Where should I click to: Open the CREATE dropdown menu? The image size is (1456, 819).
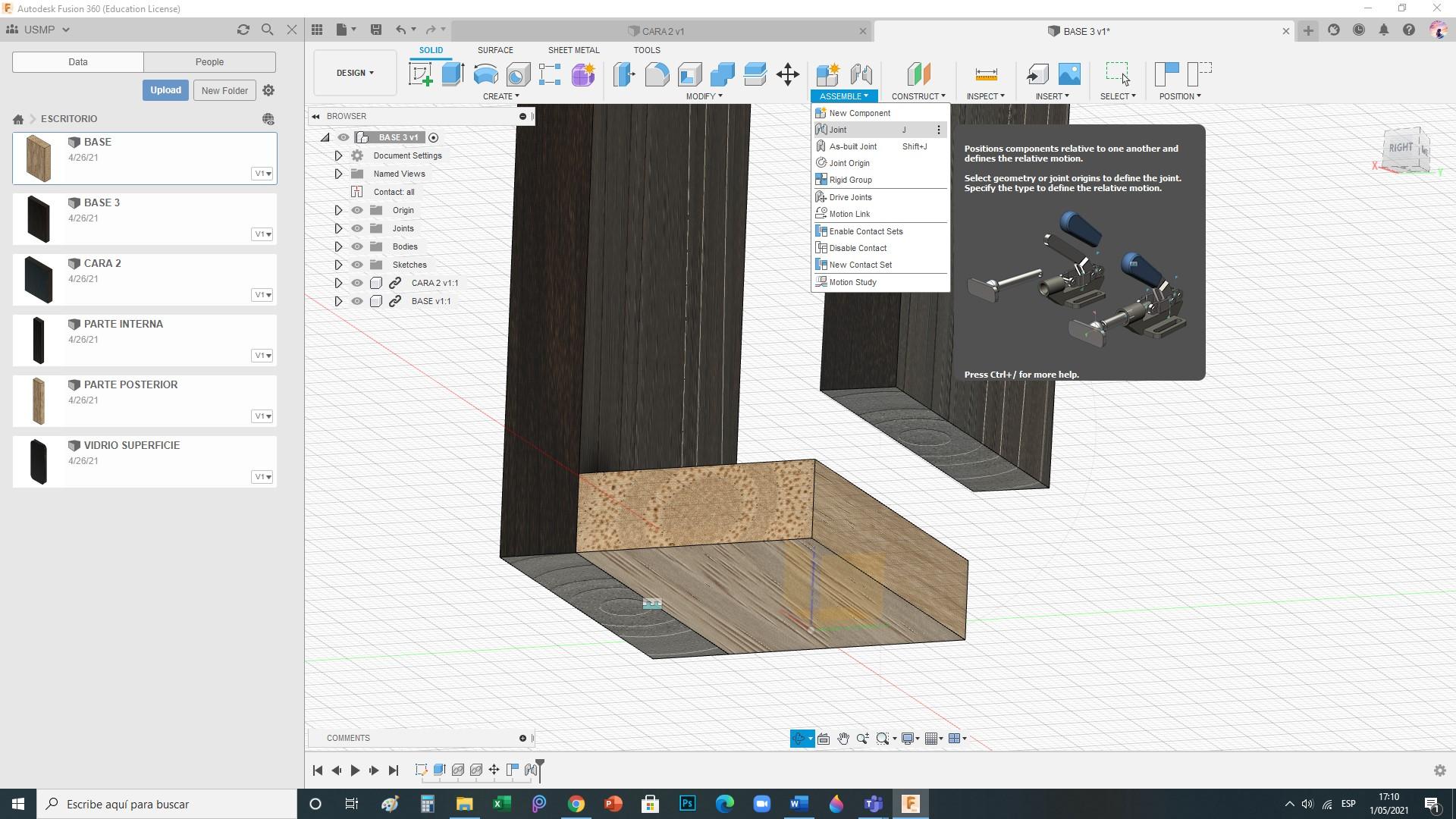tap(501, 96)
